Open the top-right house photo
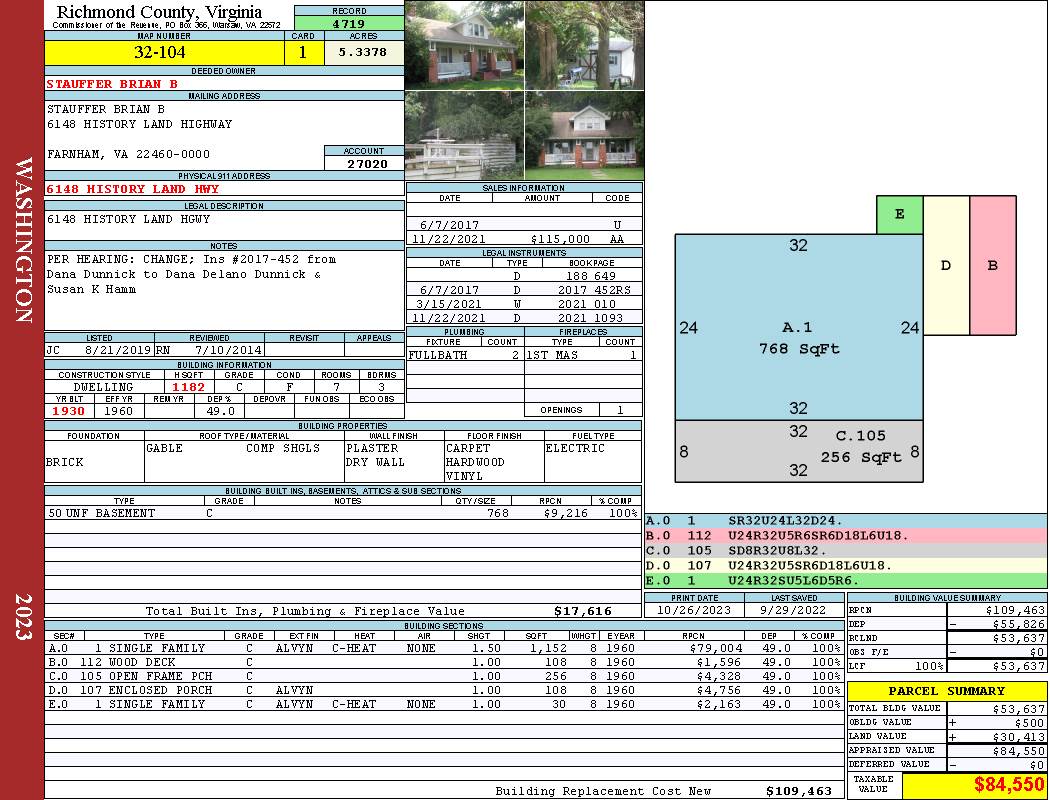1050x800 pixels. tap(584, 45)
